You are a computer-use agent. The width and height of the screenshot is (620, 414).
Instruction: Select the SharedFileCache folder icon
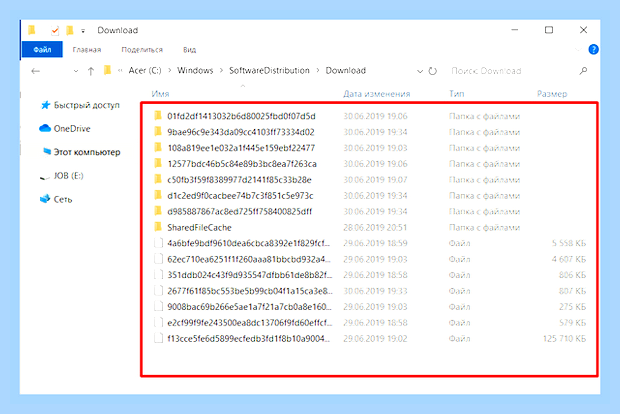(x=158, y=227)
